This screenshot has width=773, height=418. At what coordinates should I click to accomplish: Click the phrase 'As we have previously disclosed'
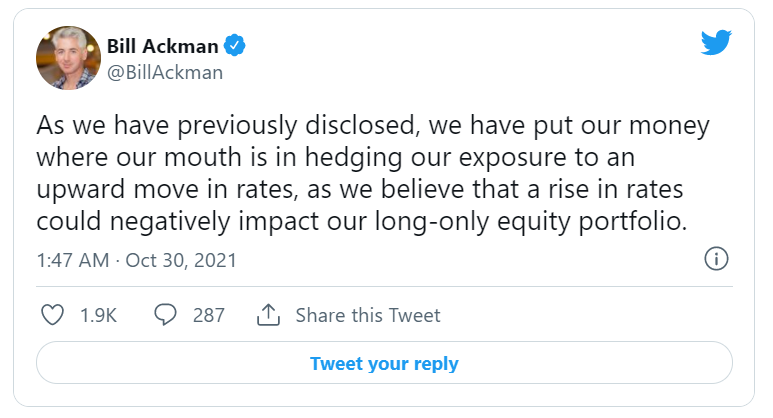(228, 126)
